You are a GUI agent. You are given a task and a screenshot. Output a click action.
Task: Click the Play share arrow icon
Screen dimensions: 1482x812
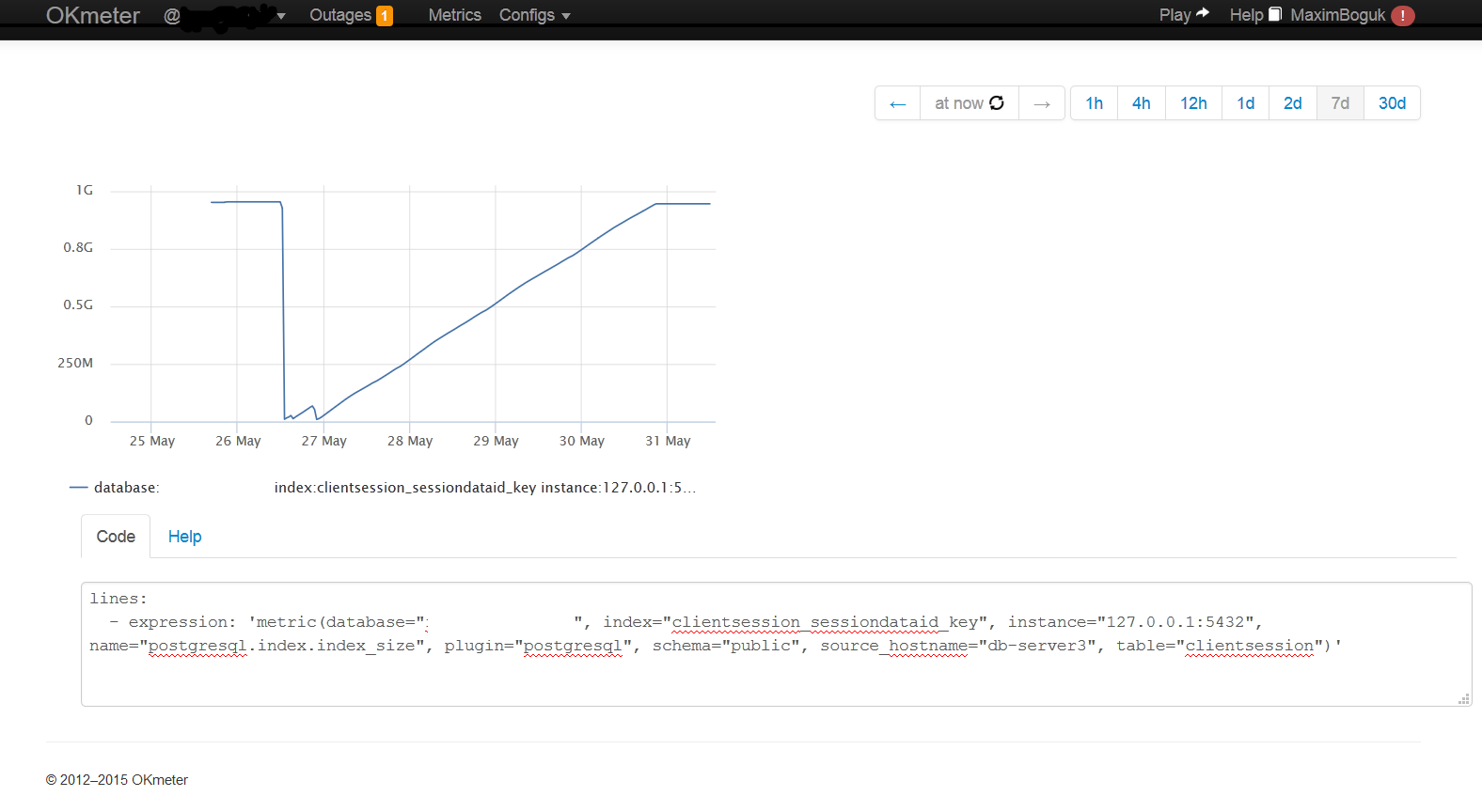(1203, 14)
